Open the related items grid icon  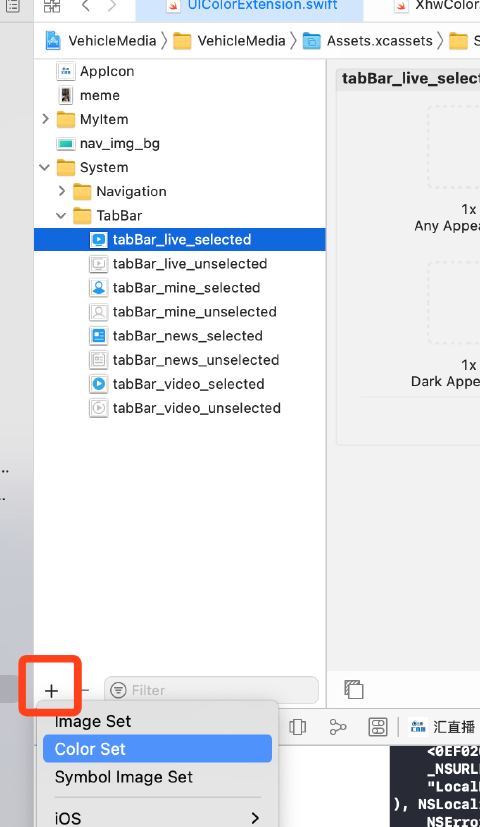tap(52, 6)
